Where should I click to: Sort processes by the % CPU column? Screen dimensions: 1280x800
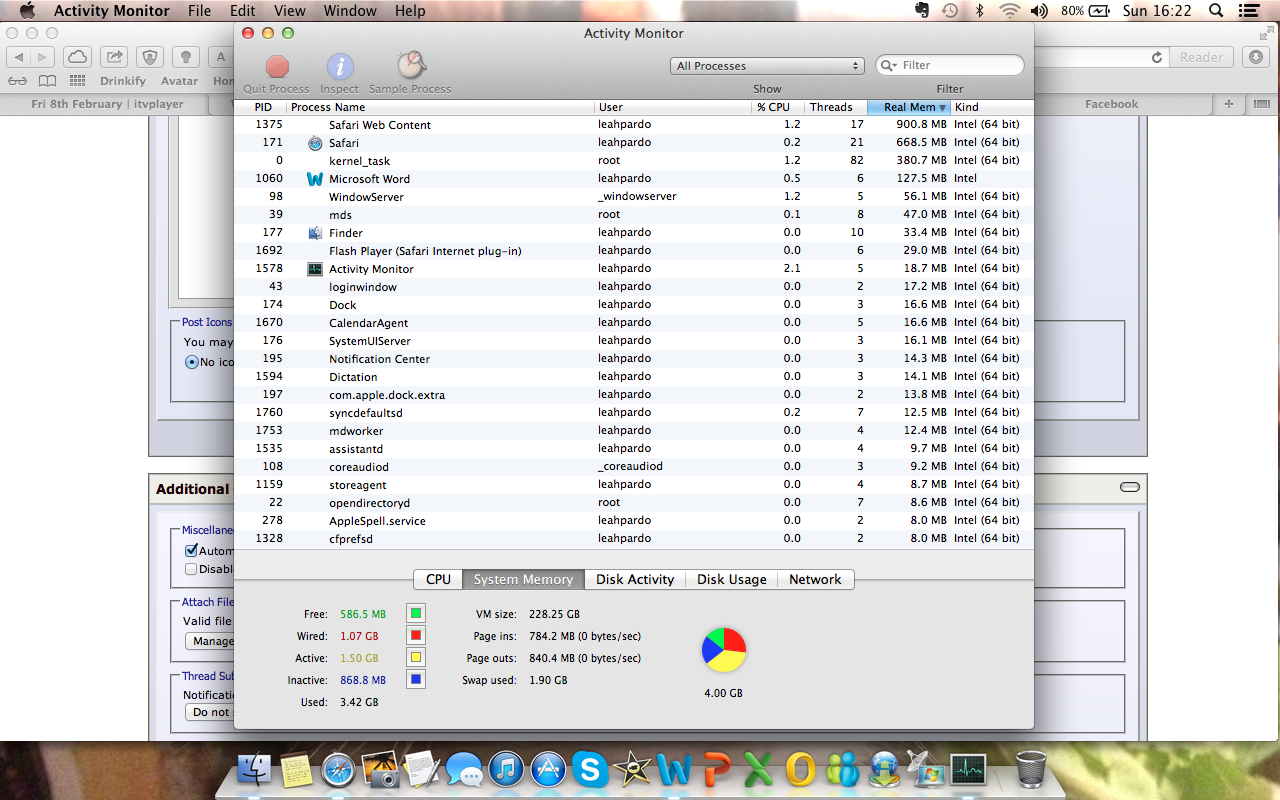pyautogui.click(x=779, y=107)
